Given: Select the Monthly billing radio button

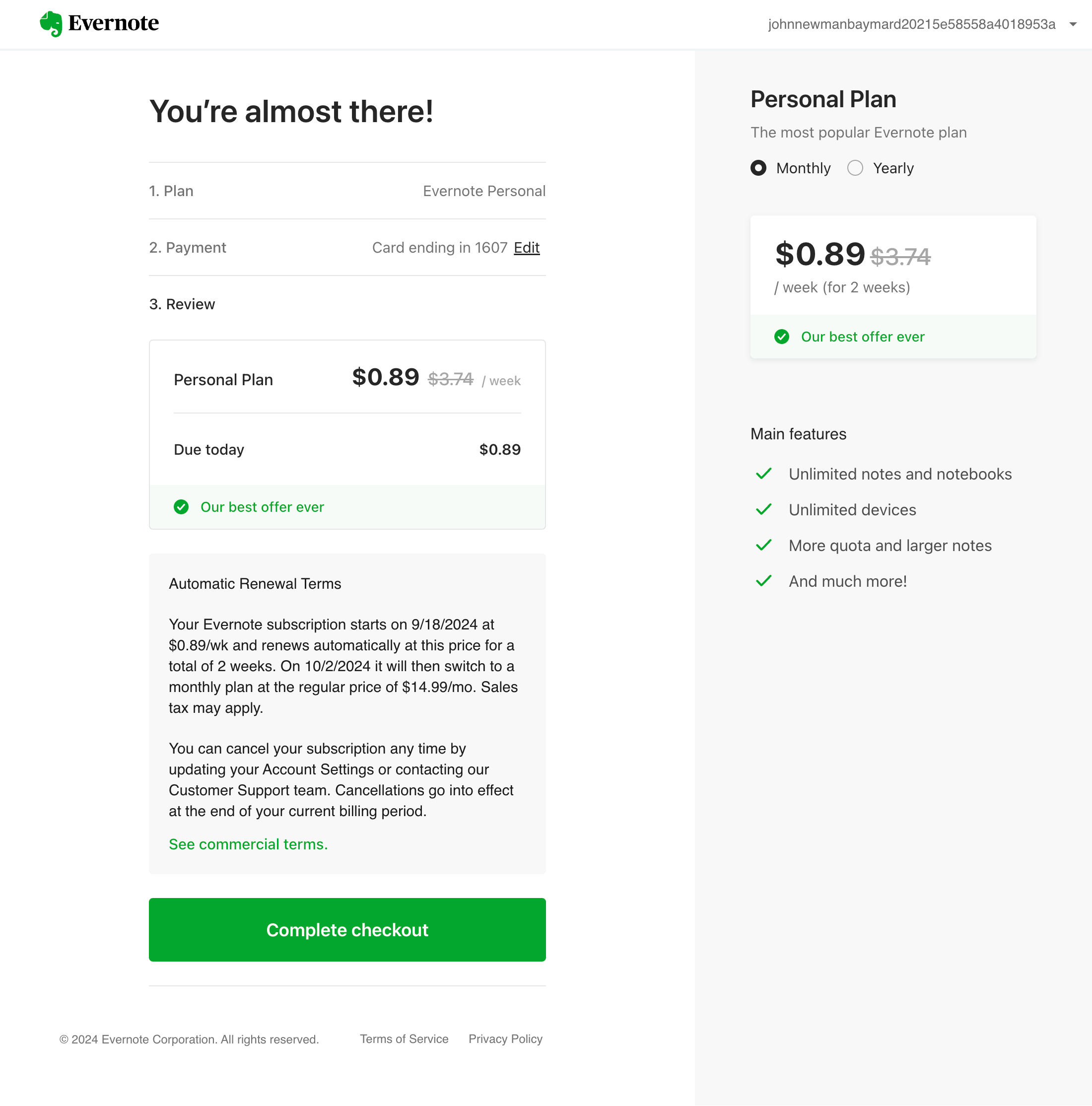Looking at the screenshot, I should 758,168.
